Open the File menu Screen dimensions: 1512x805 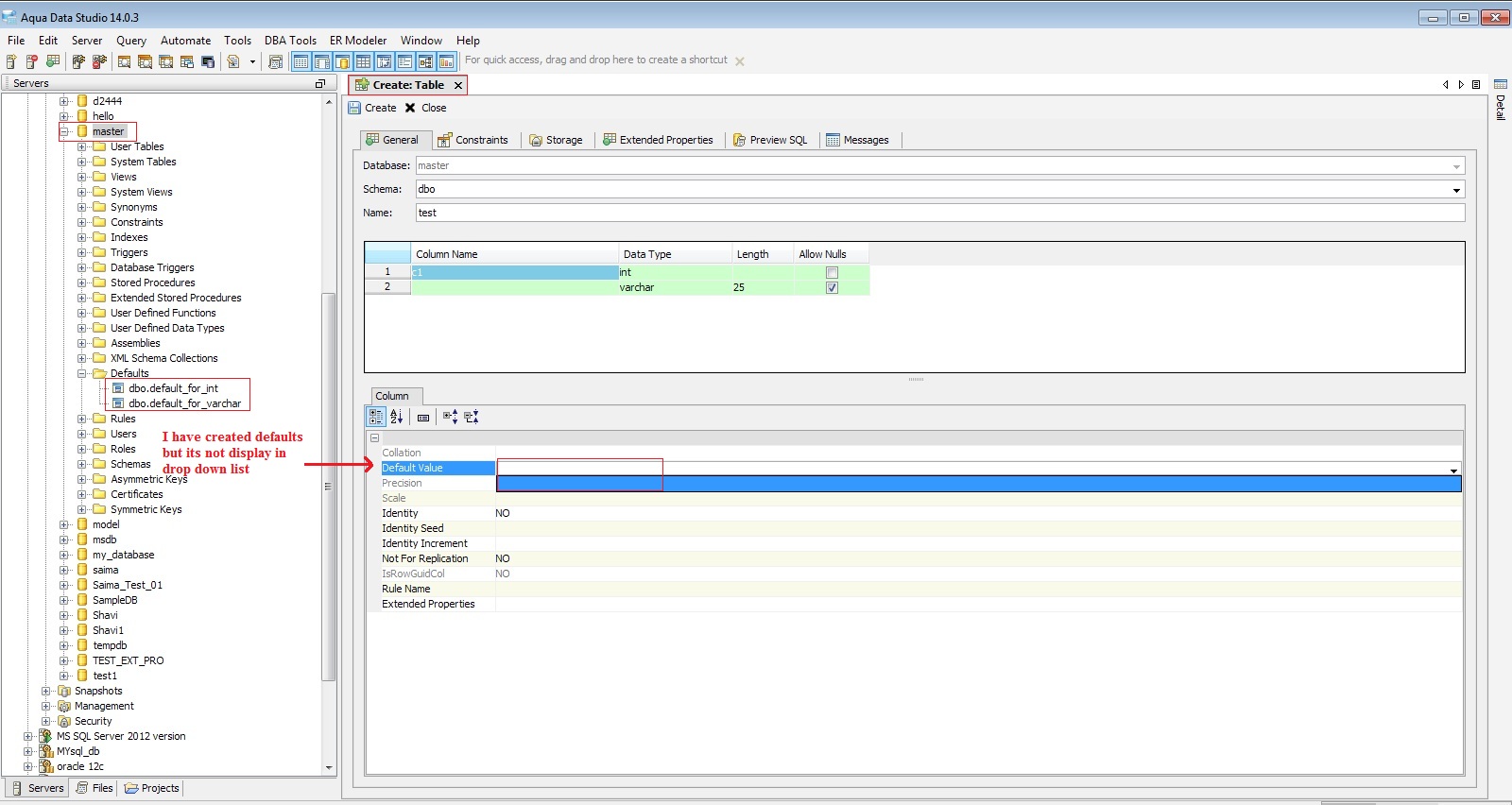16,41
